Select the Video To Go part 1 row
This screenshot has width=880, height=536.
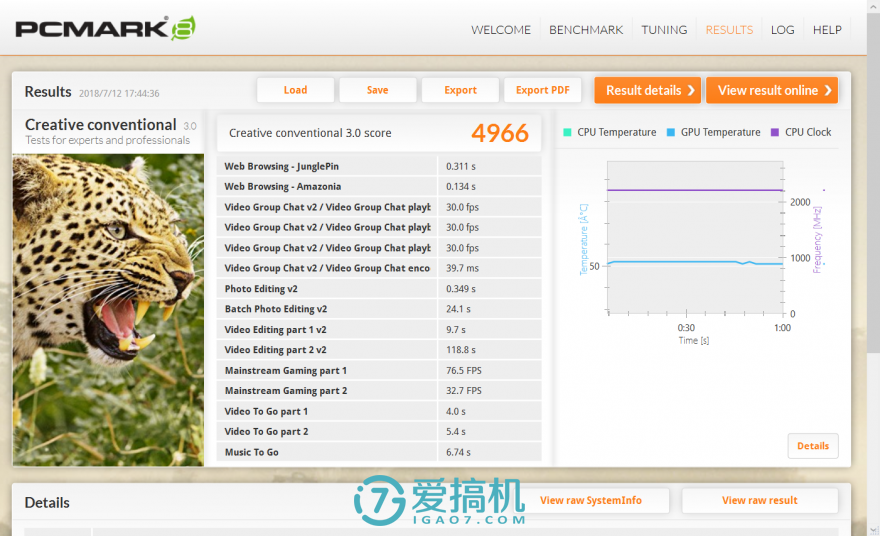point(379,411)
